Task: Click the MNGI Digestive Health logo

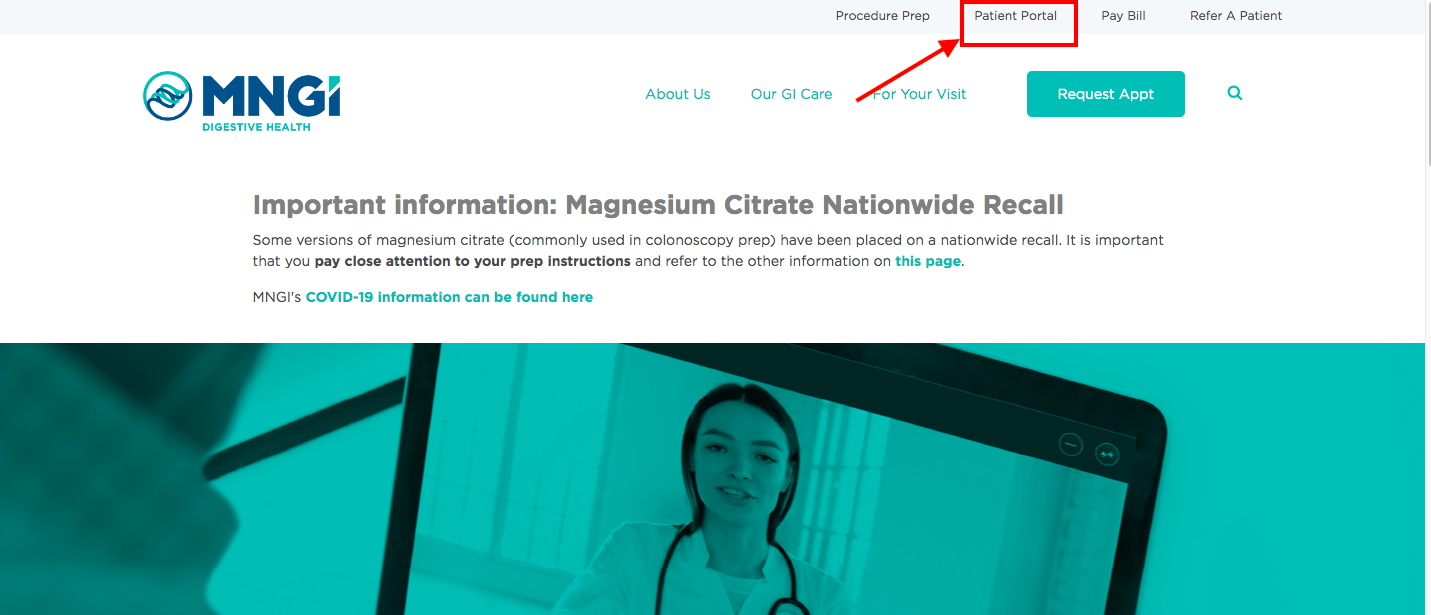Action: (x=242, y=102)
